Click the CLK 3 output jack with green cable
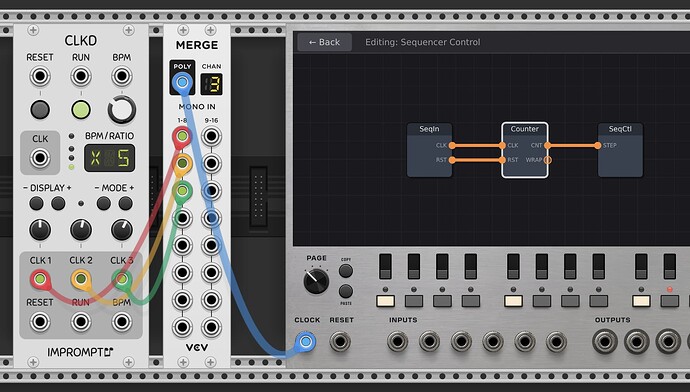This screenshot has height=392, width=690. click(x=122, y=279)
